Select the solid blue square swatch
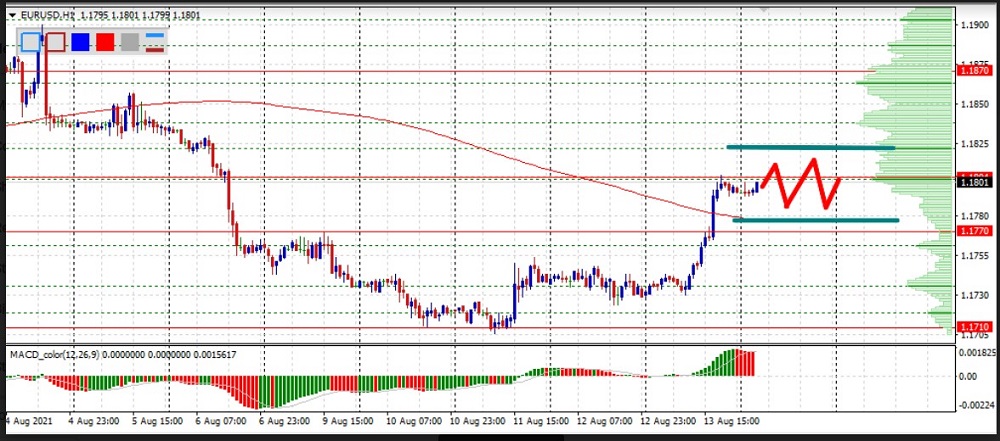Screen dimensions: 1000x441 [x=81, y=42]
